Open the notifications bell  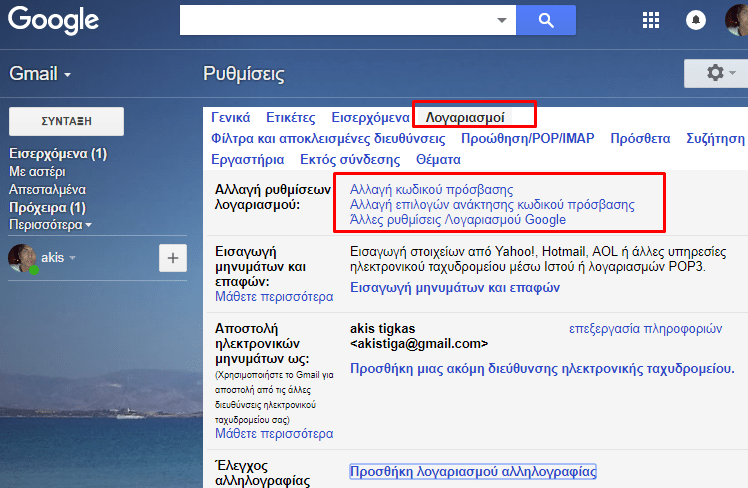pyautogui.click(x=696, y=20)
